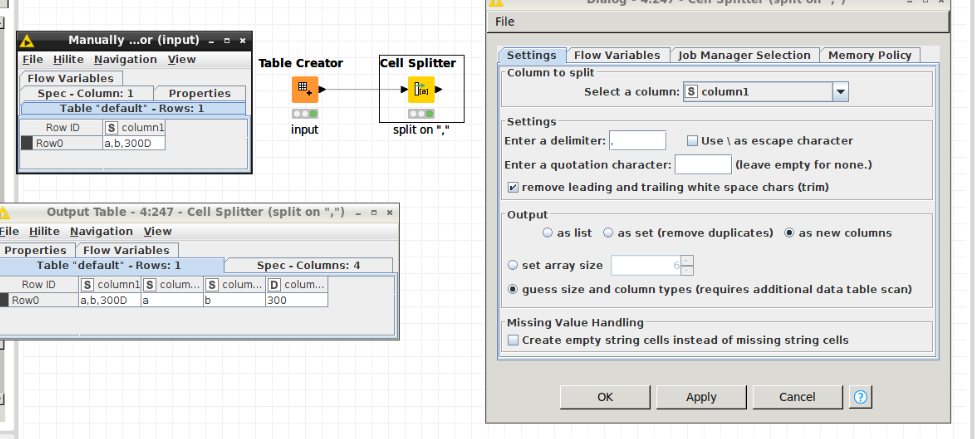Open Navigation menu in Output Table window

(101, 231)
